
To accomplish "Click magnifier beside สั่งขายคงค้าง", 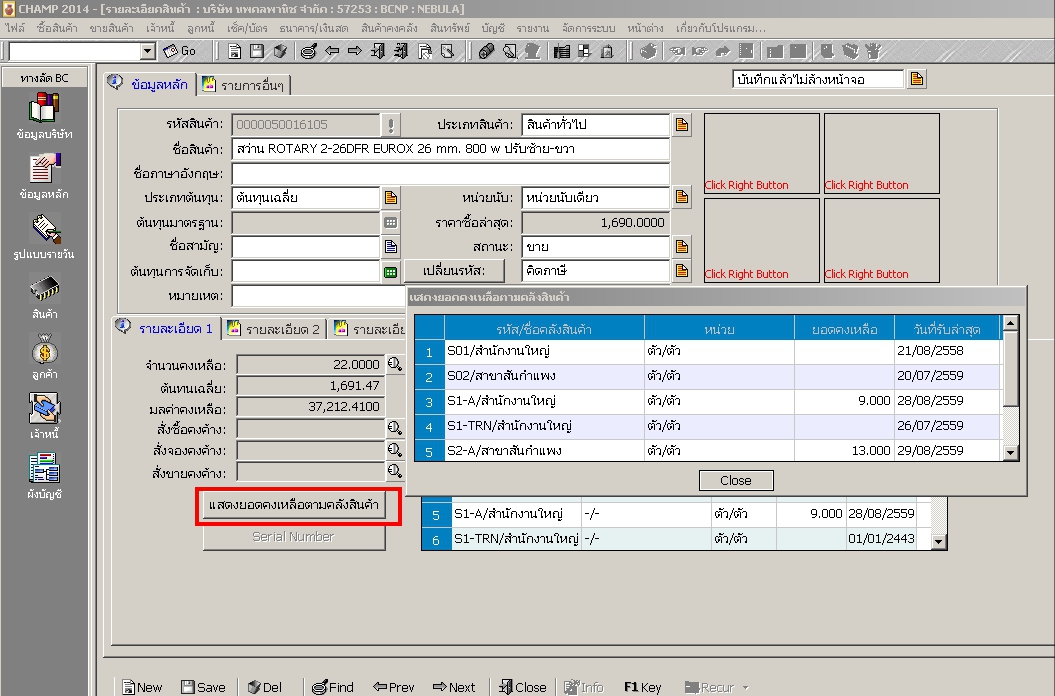I will pyautogui.click(x=395, y=471).
